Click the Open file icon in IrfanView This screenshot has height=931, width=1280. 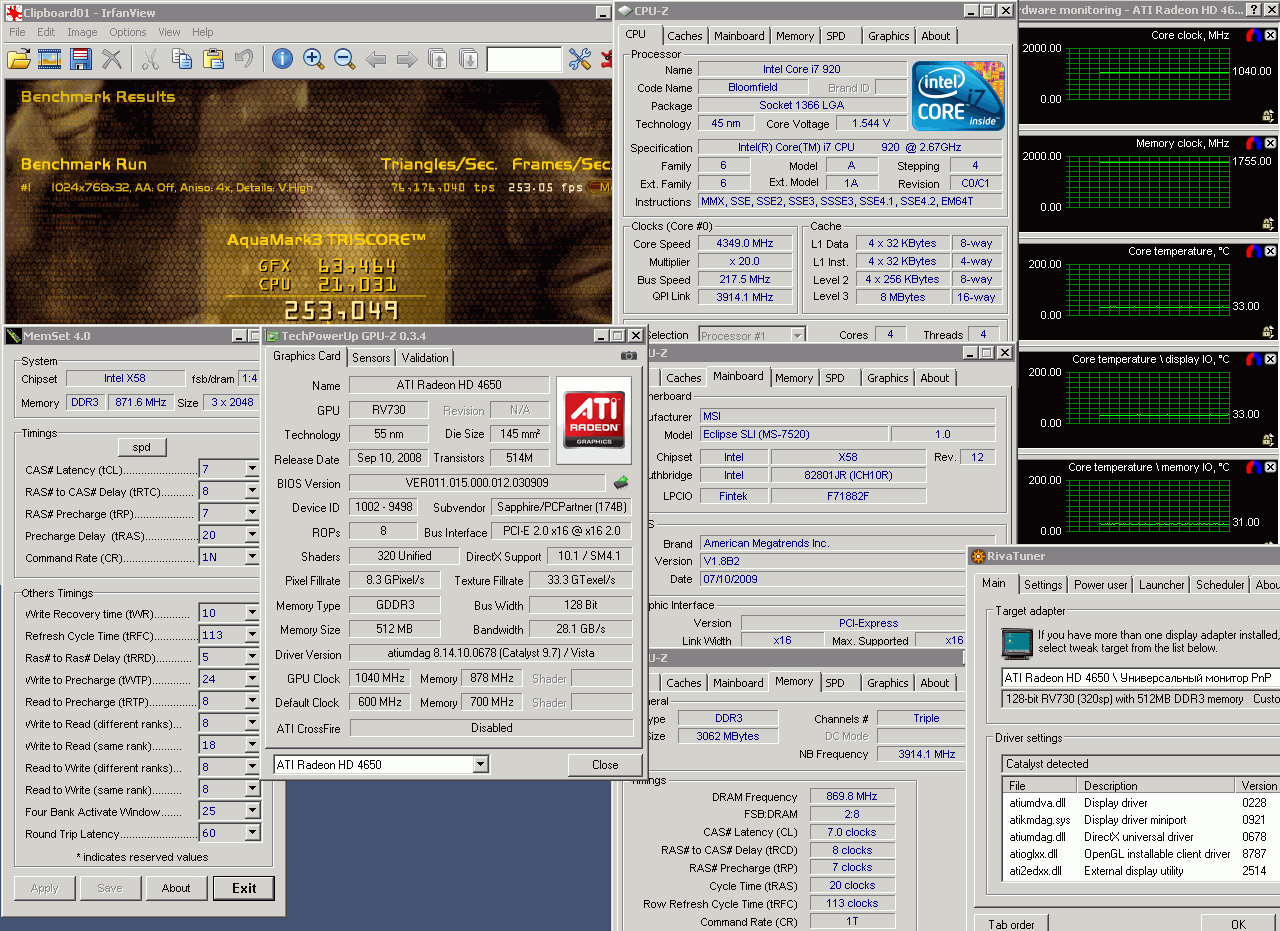pyautogui.click(x=19, y=59)
